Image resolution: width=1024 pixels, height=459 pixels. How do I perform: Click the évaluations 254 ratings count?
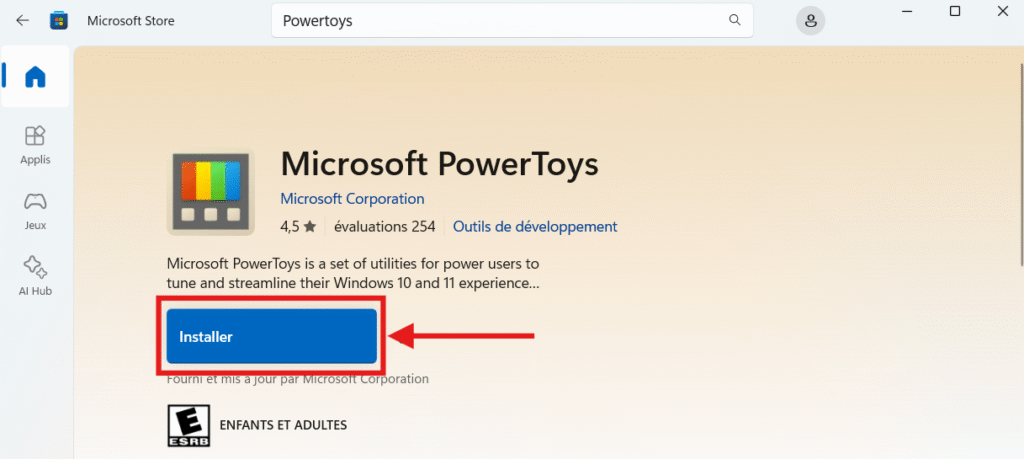[x=384, y=227]
